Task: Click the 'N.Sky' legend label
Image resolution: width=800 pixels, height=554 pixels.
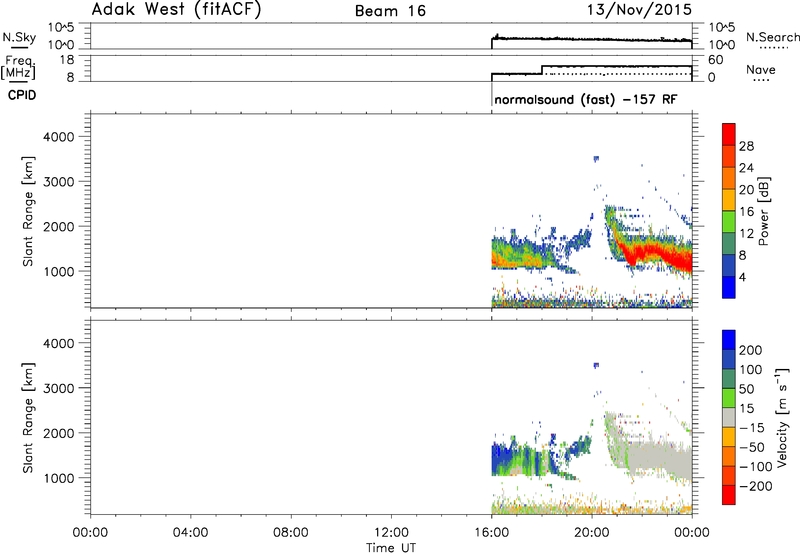Action: [19, 37]
